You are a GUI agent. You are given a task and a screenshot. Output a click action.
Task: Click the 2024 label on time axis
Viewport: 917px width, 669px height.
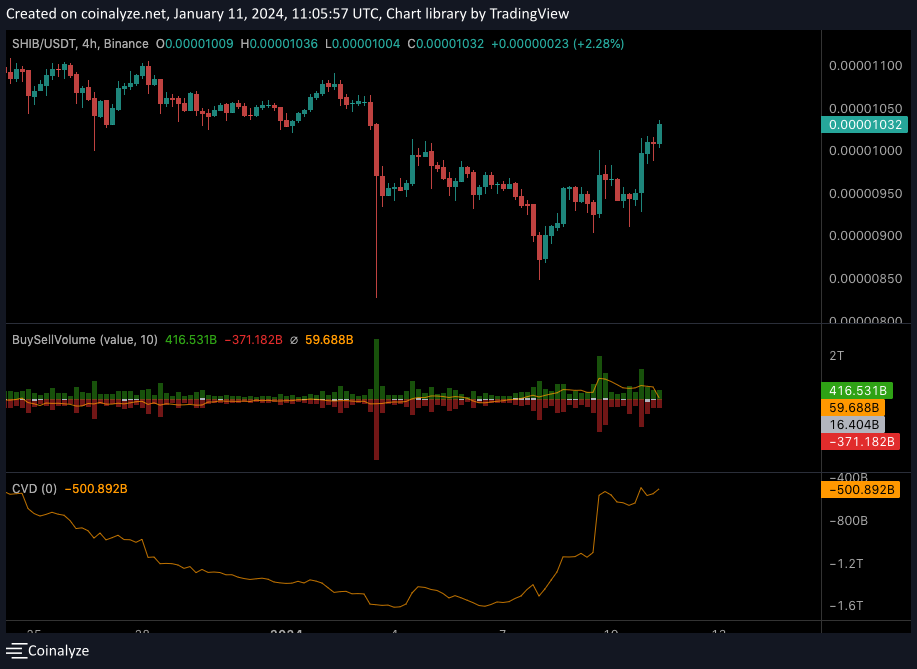tap(287, 632)
